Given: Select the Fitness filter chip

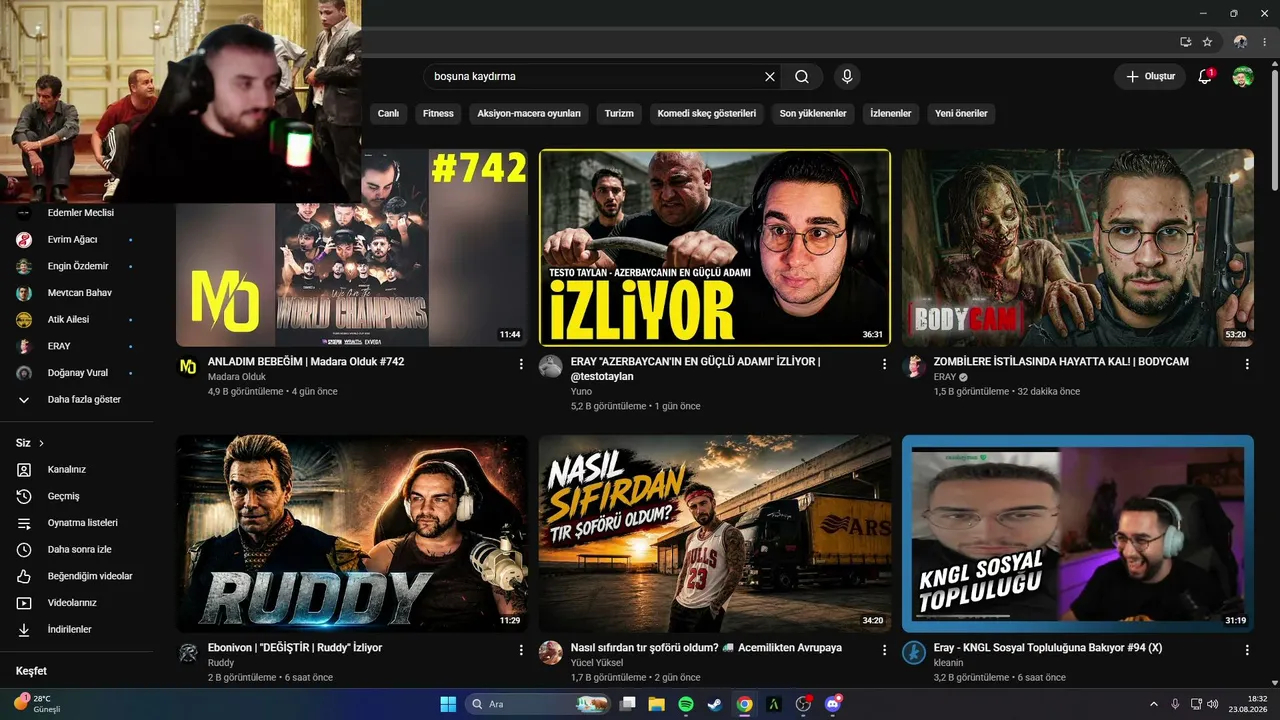Looking at the screenshot, I should click(x=438, y=114).
